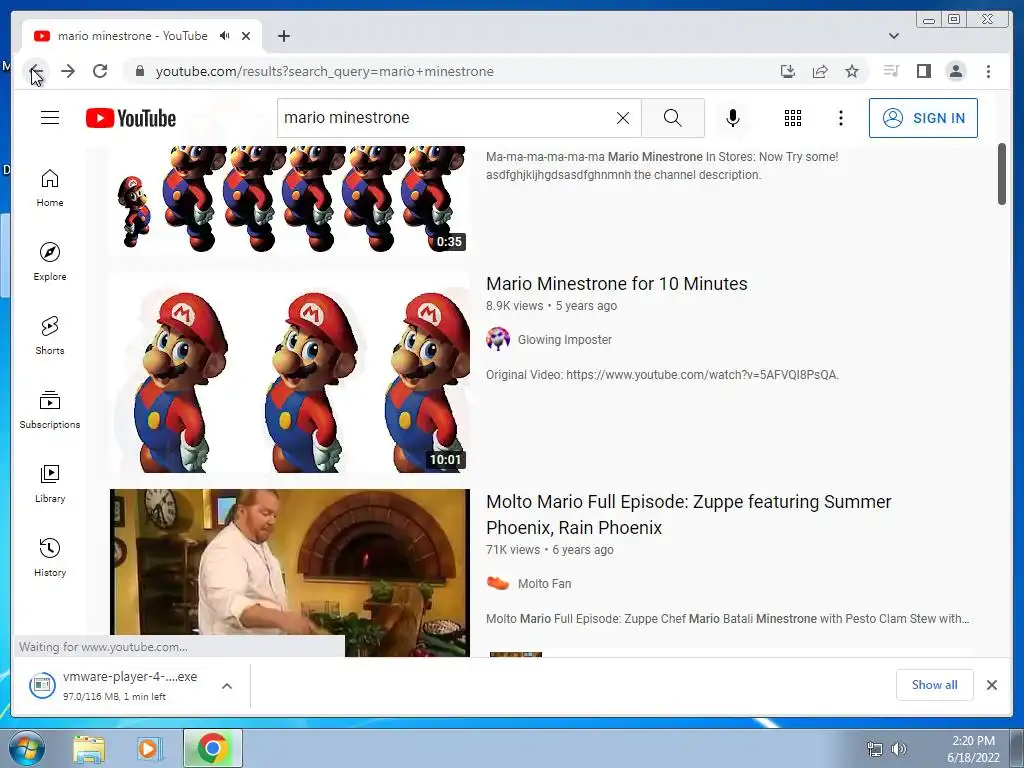Click the Chrome taskbar icon
The width and height of the screenshot is (1024, 768).
click(212, 748)
